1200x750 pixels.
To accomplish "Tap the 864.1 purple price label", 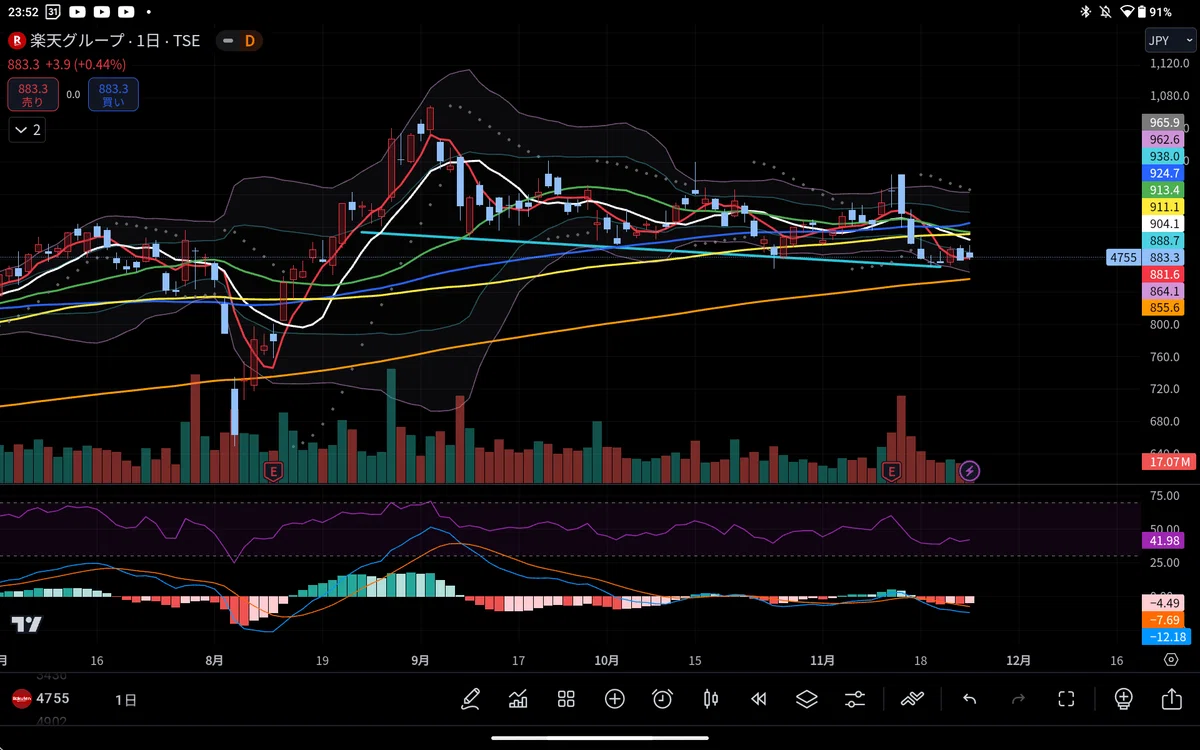I will pos(1165,291).
